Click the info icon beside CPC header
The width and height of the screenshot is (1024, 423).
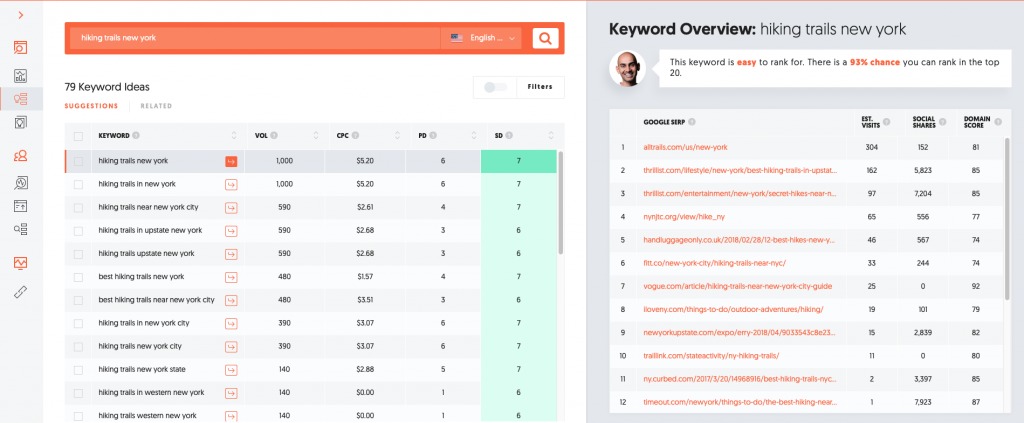coord(355,136)
